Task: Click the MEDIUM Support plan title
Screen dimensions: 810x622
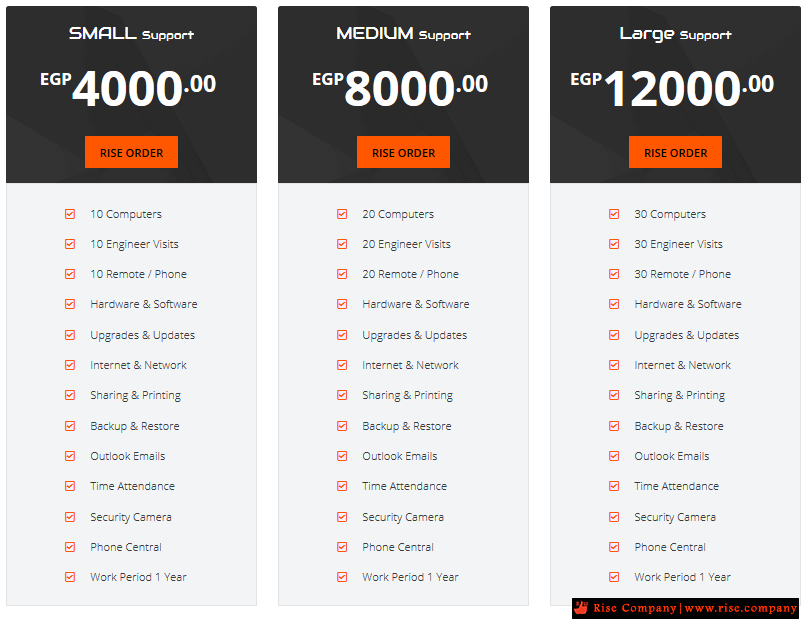Action: pos(403,34)
